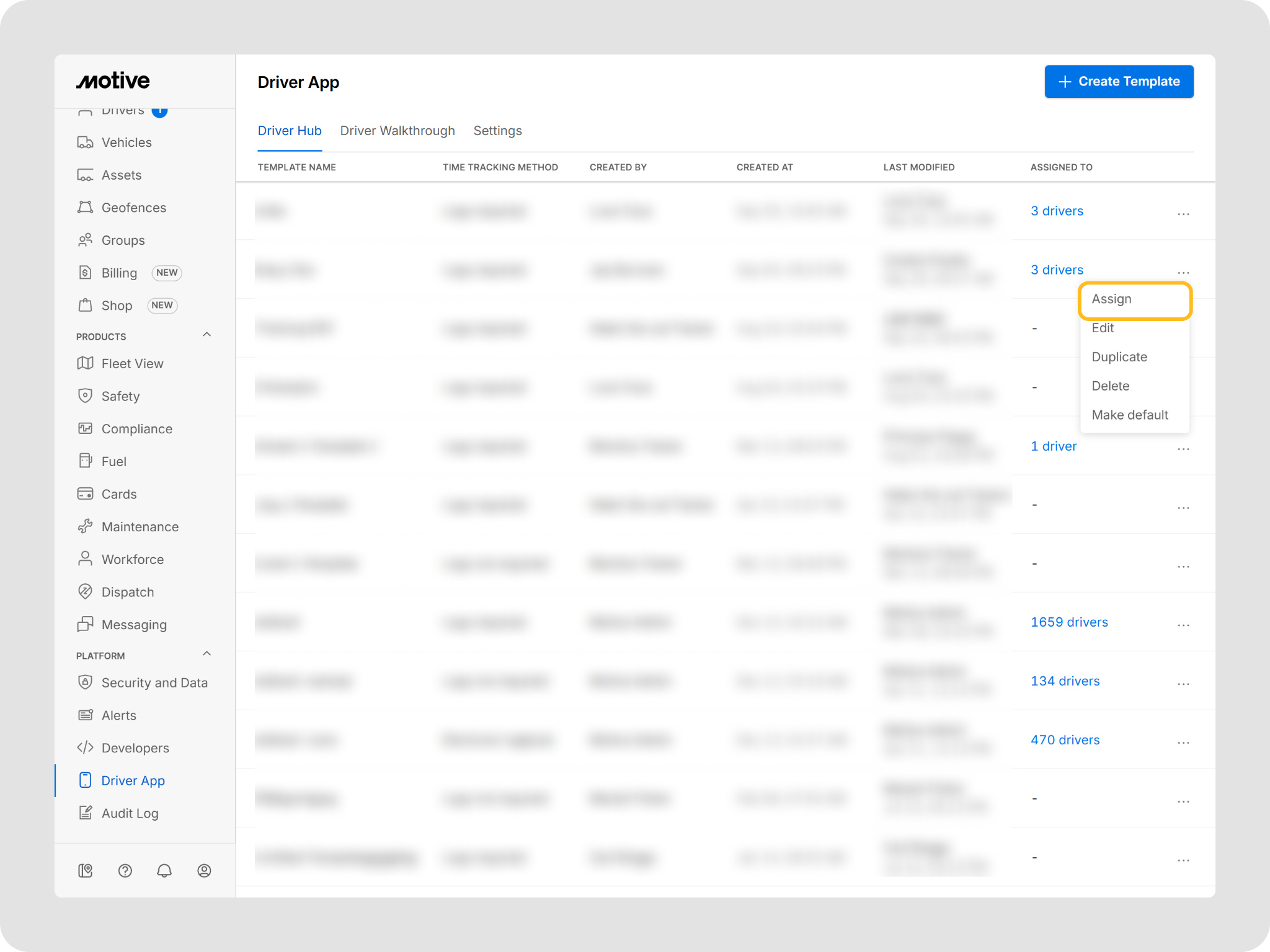1270x952 pixels.
Task: Click the notifications bell icon
Action: point(164,871)
